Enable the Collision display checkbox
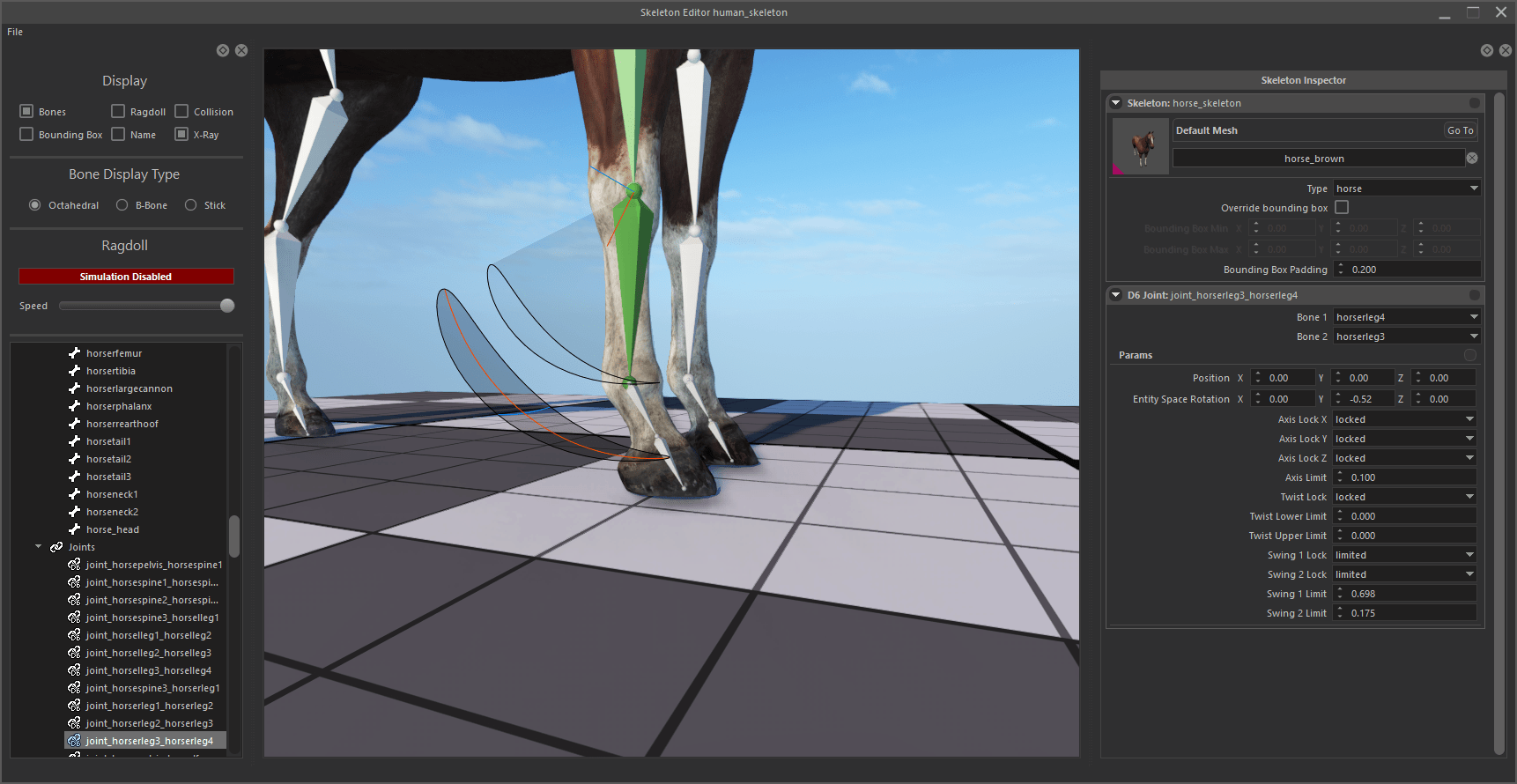The image size is (1517, 784). tap(181, 111)
